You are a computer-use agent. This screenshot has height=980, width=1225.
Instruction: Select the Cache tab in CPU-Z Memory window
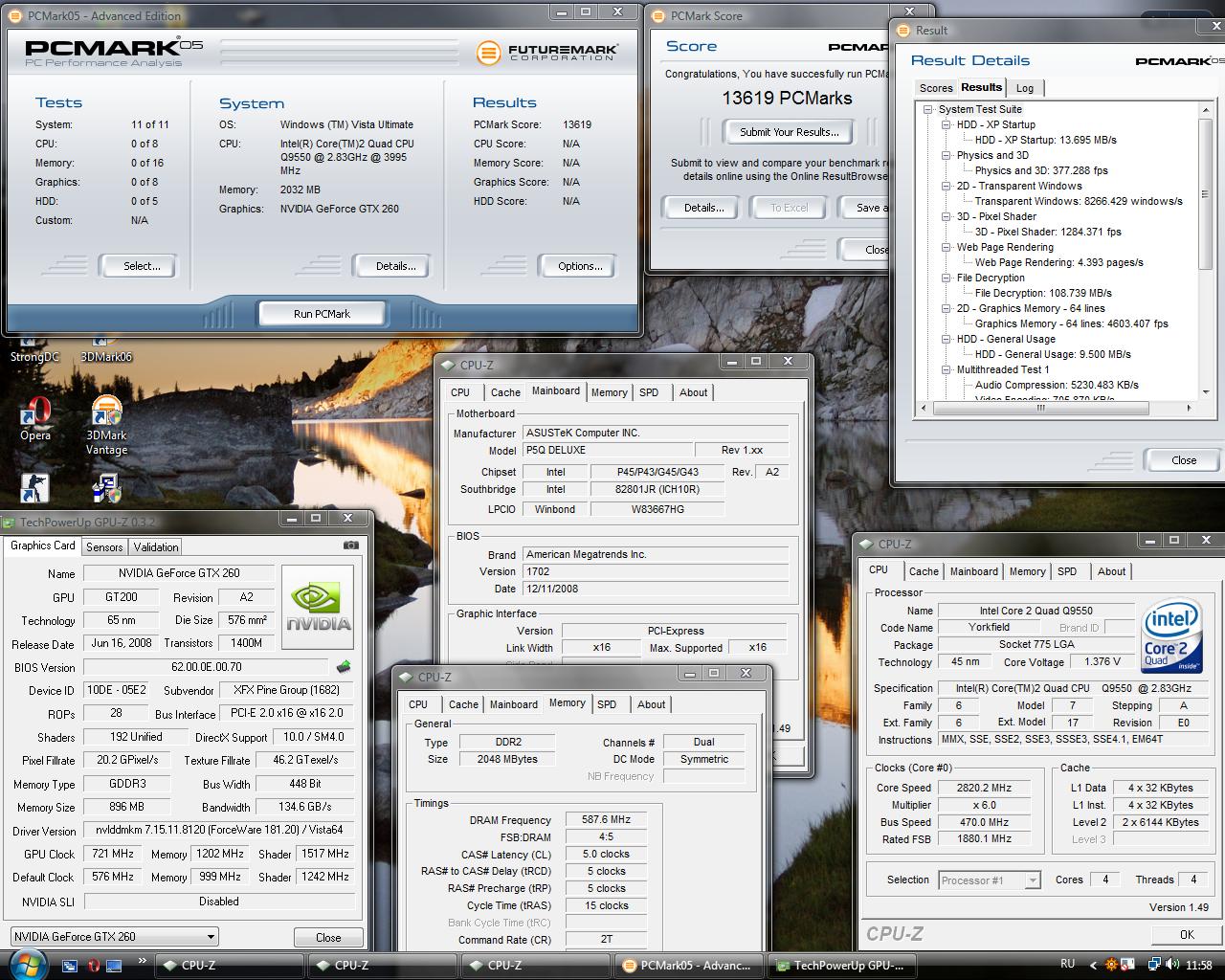[x=463, y=704]
